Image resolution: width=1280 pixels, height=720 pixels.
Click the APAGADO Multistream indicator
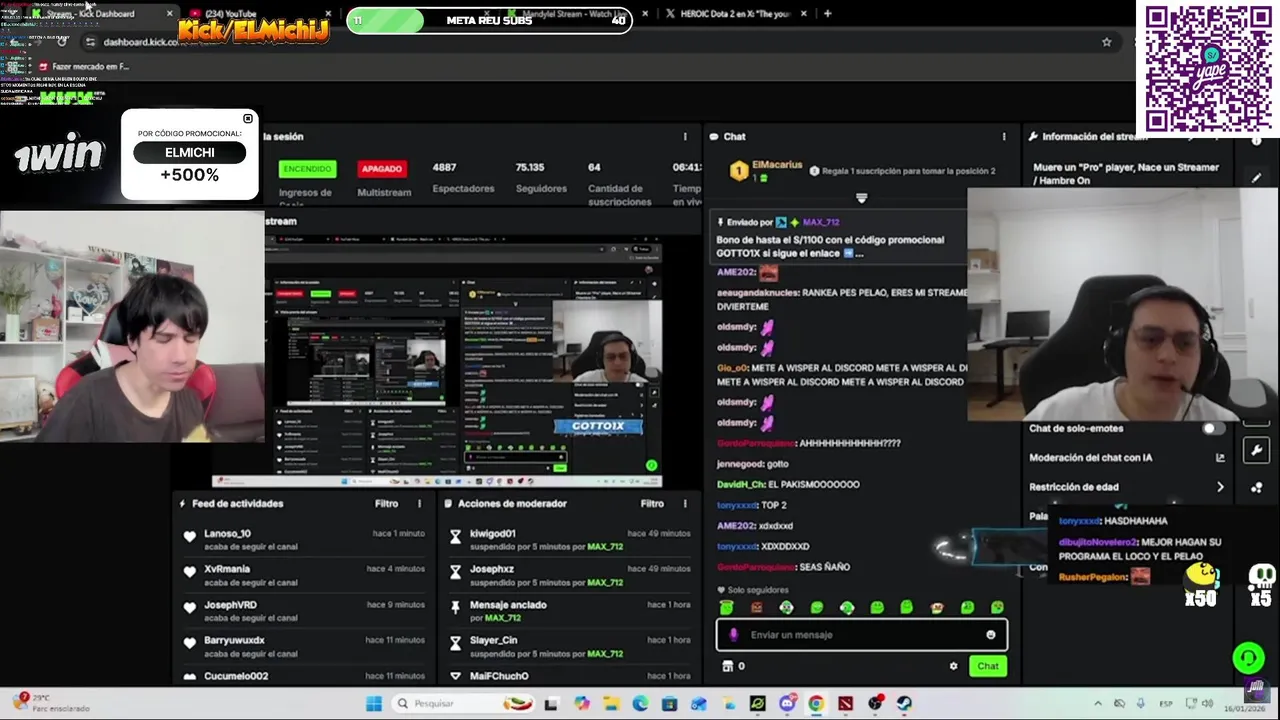click(x=382, y=169)
